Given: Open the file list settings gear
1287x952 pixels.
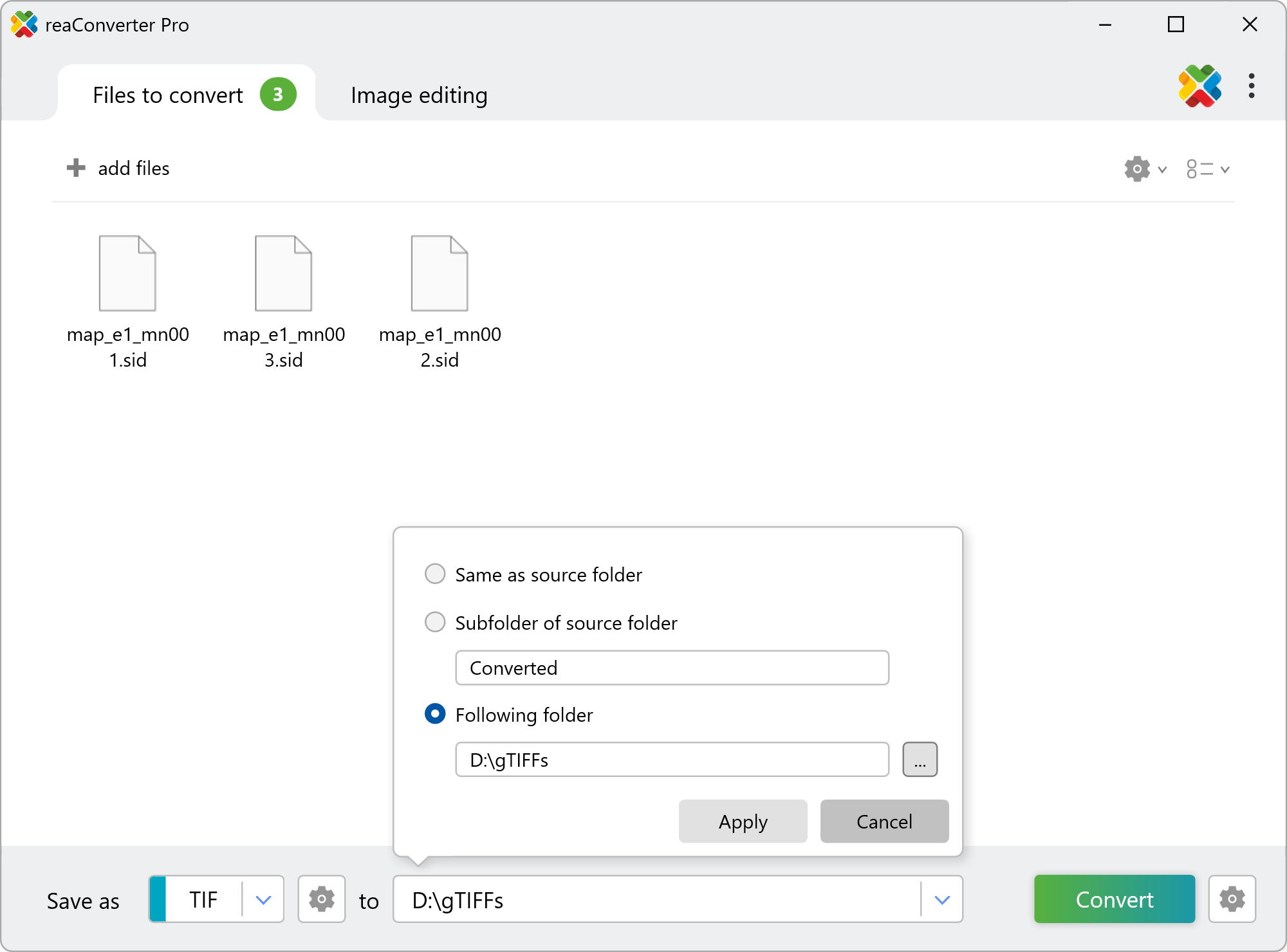Looking at the screenshot, I should [1137, 169].
